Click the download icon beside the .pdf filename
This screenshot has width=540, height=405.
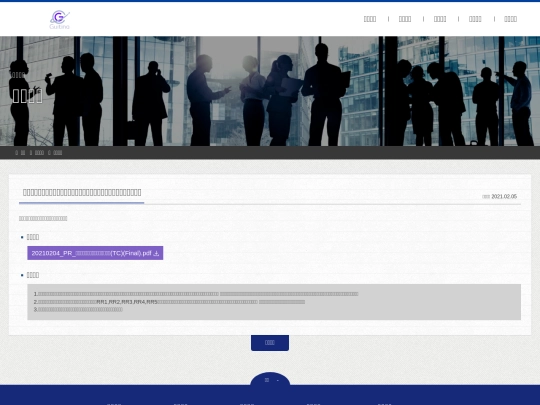click(x=156, y=253)
